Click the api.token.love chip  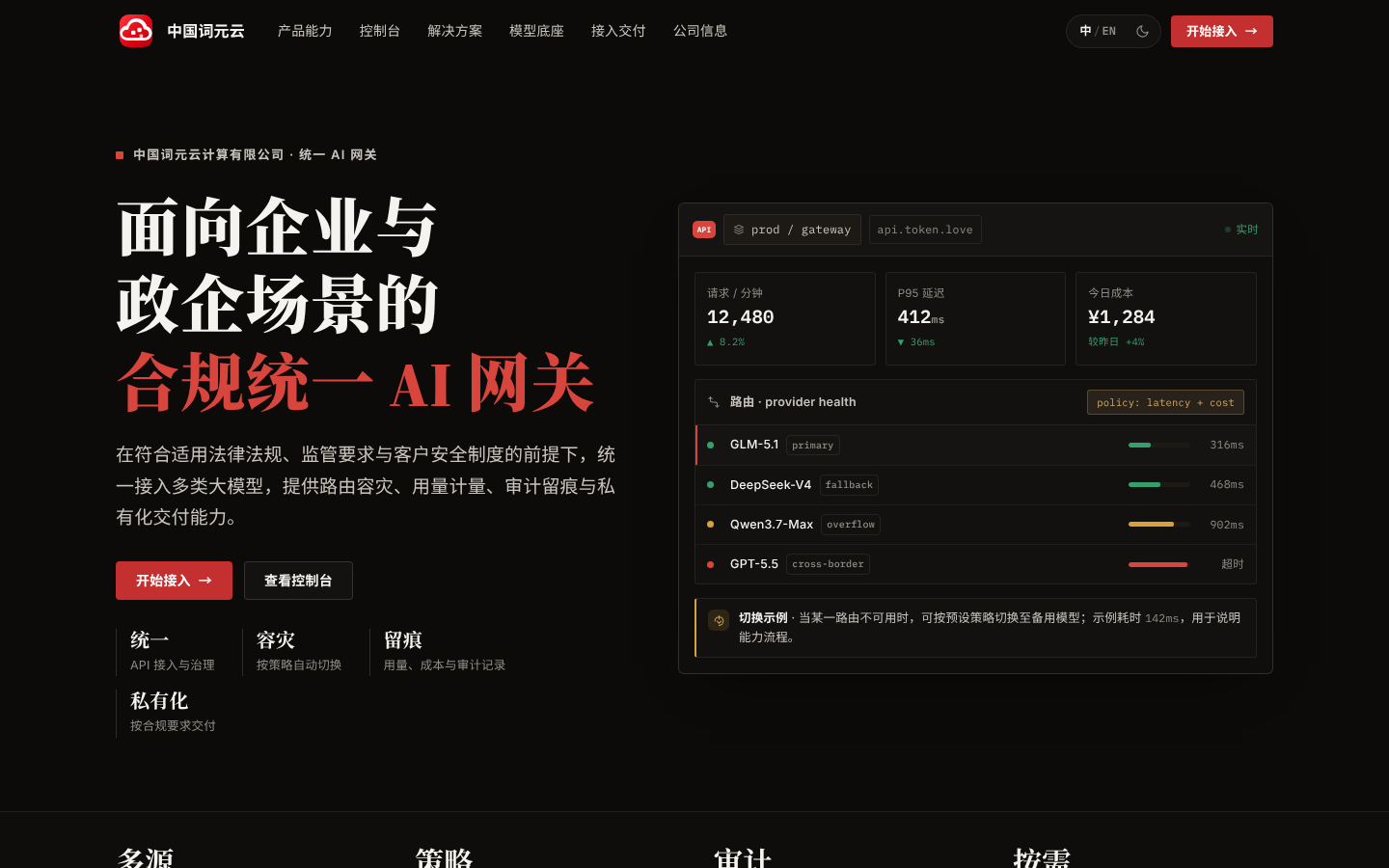[925, 230]
